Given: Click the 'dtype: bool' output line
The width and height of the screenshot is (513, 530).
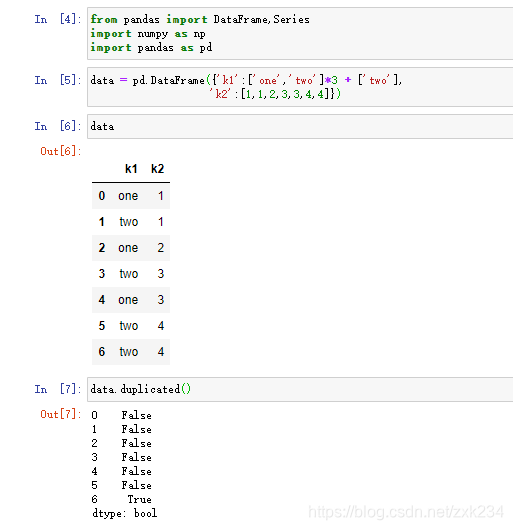Looking at the screenshot, I should click(124, 513).
